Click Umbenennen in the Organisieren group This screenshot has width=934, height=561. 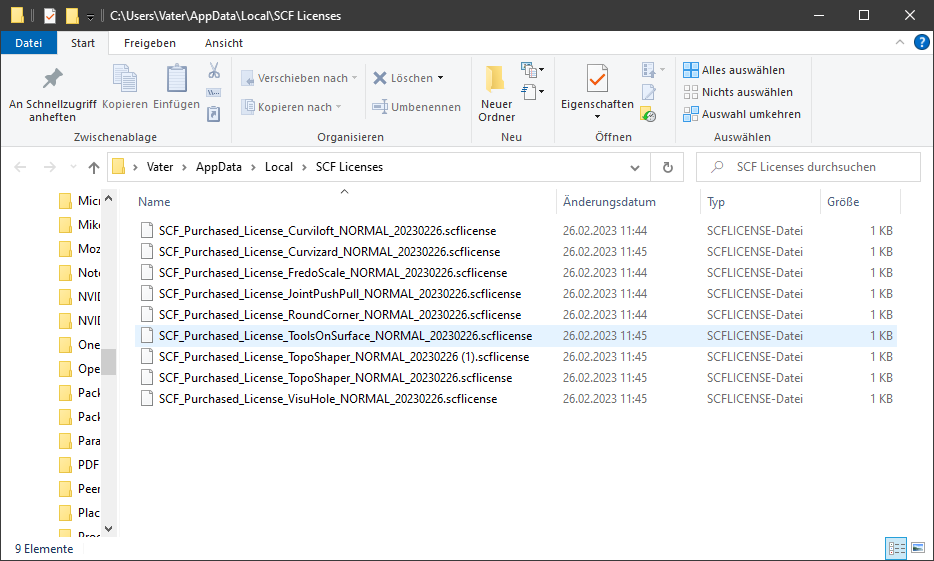417,107
